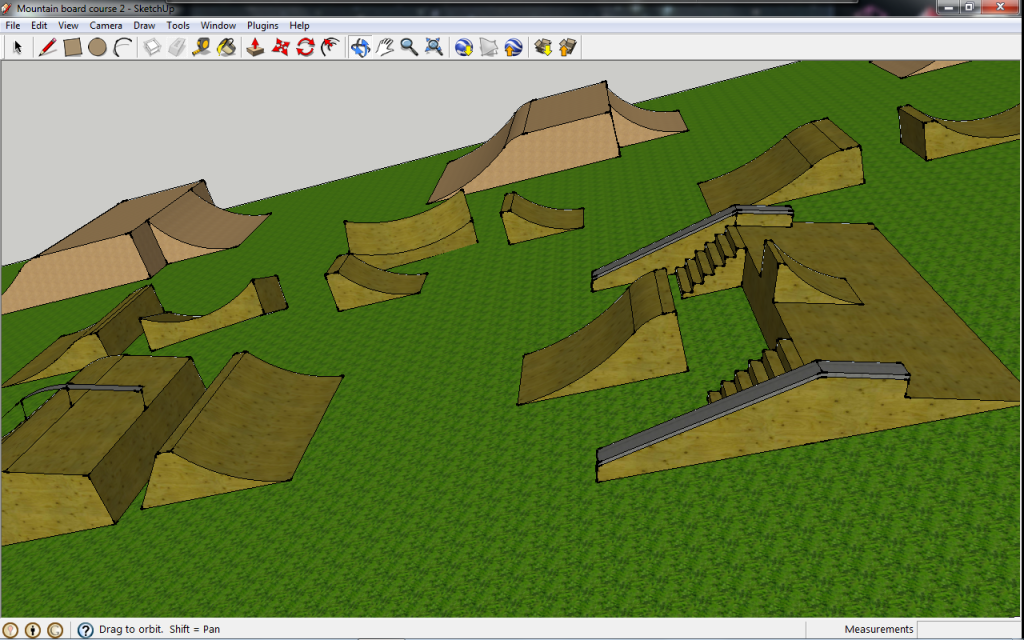1024x640 pixels.
Task: Choose the Rotate tool
Action: pyautogui.click(x=305, y=47)
